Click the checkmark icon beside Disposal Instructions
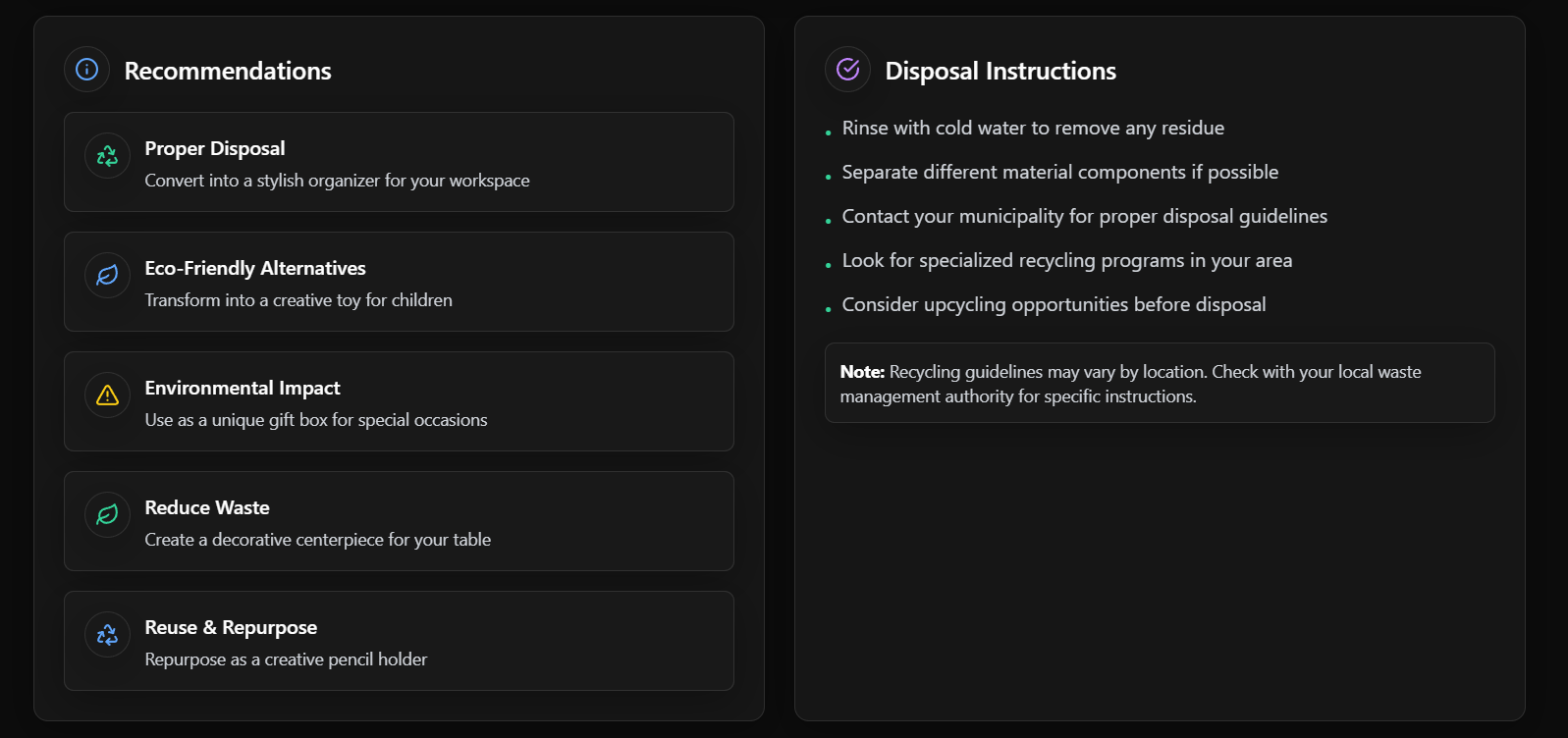1568x738 pixels. click(x=847, y=70)
